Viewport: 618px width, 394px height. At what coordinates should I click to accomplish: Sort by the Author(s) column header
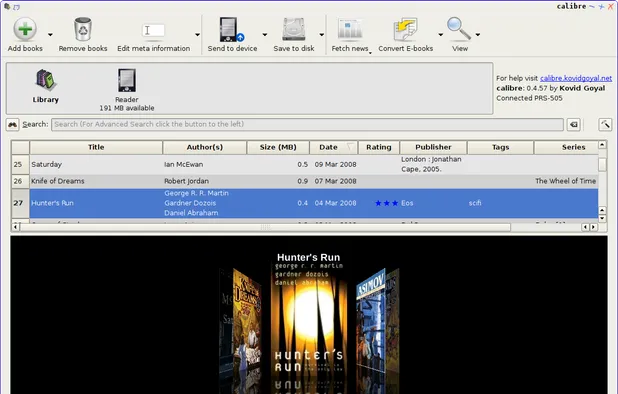[205, 147]
